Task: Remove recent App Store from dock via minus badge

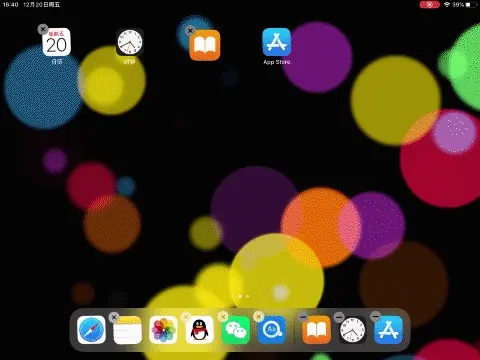Action: tap(375, 316)
